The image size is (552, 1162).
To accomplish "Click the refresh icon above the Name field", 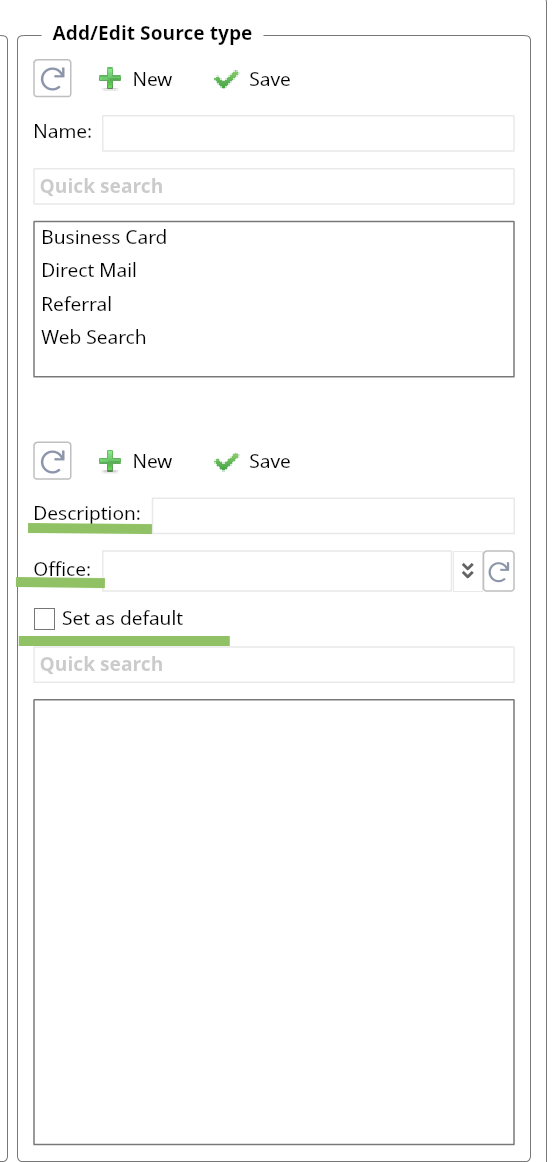I will tap(53, 79).
